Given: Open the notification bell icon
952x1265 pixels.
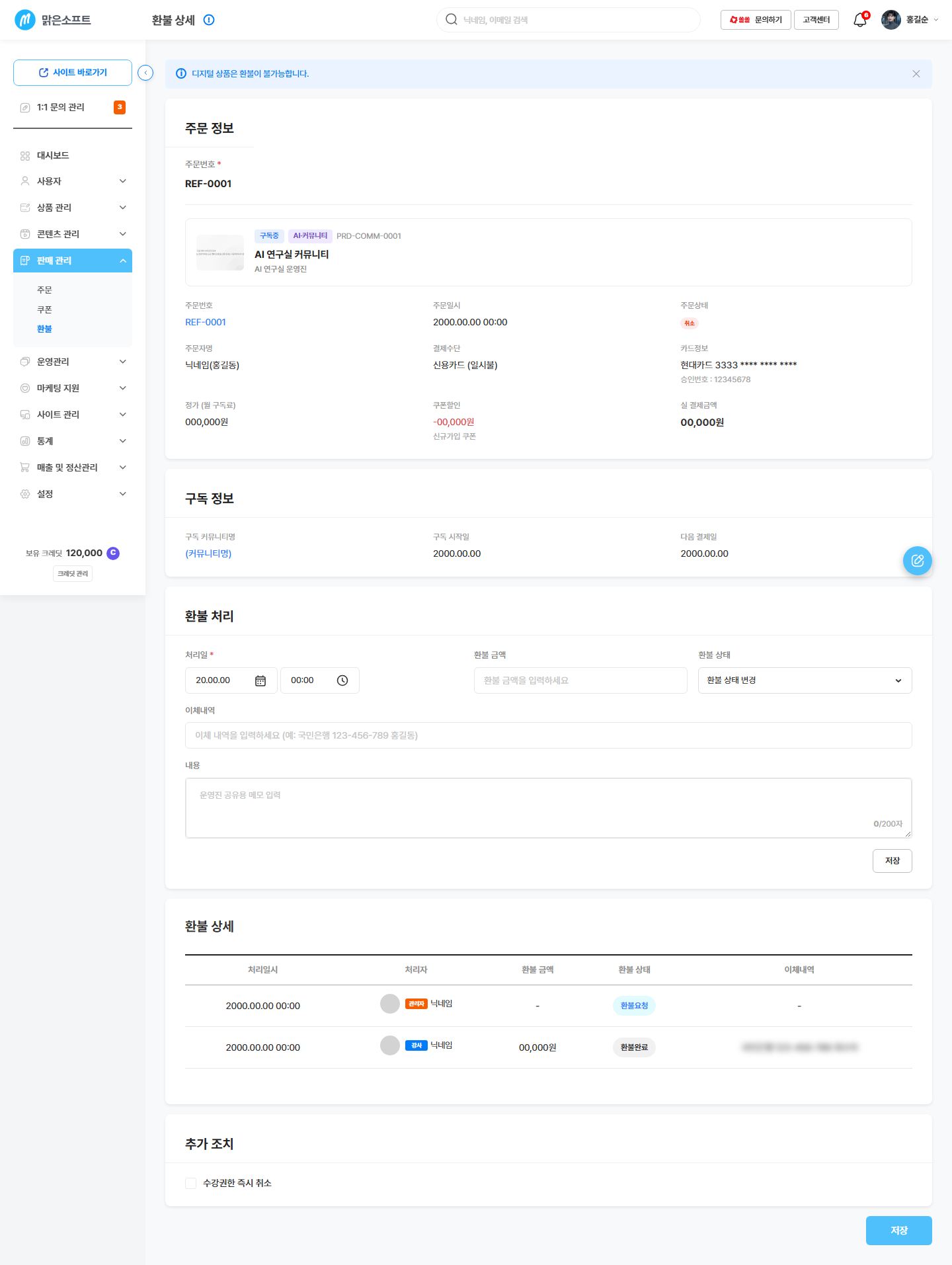Looking at the screenshot, I should click(859, 20).
